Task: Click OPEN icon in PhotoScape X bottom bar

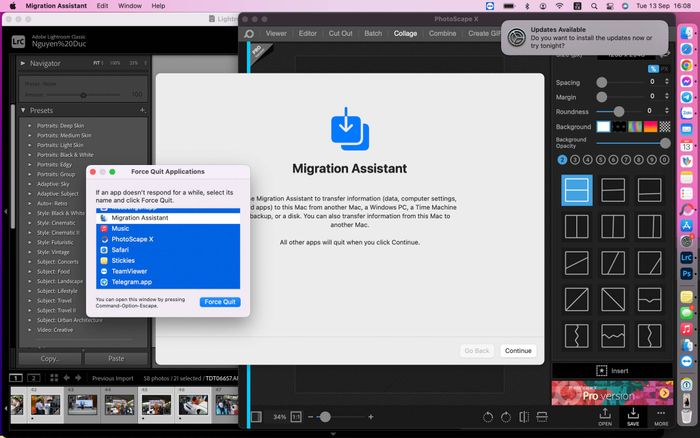Action: [x=605, y=417]
